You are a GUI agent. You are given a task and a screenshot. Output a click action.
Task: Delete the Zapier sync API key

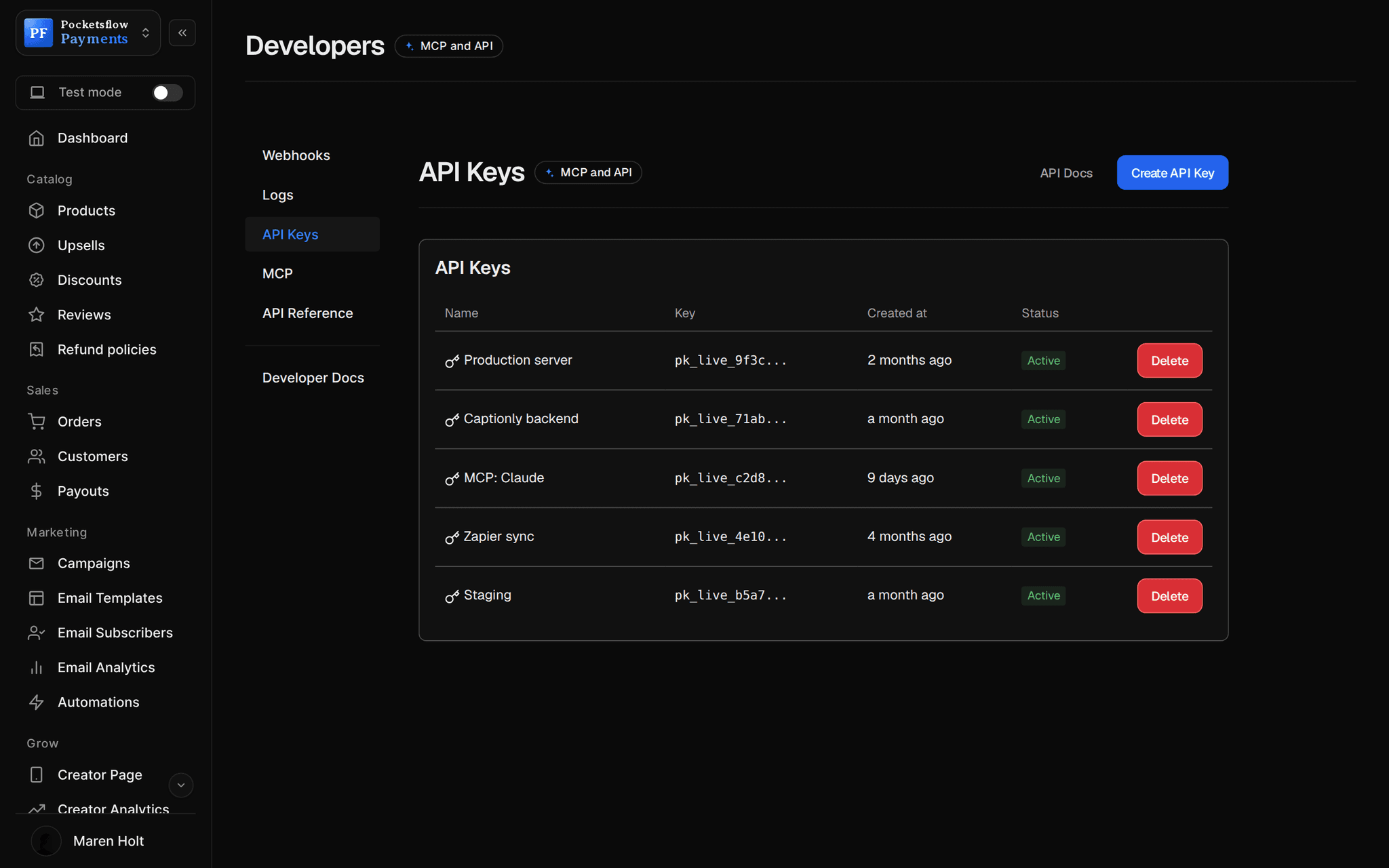click(1169, 537)
